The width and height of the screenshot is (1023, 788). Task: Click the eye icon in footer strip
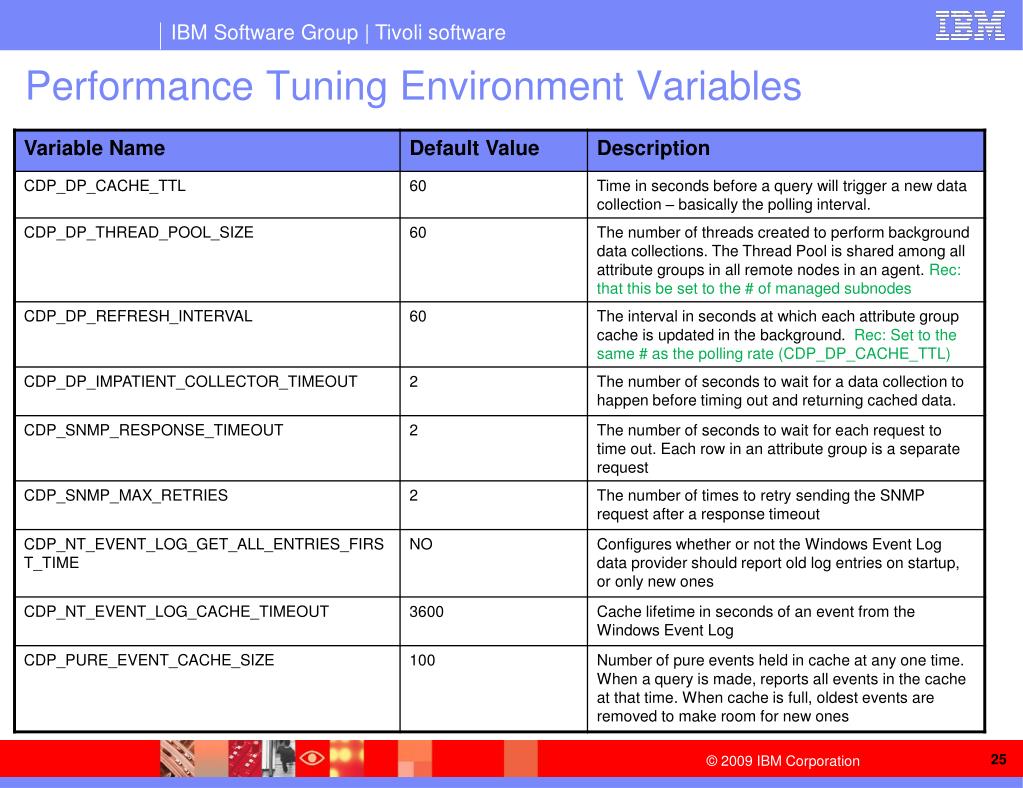click(x=312, y=758)
